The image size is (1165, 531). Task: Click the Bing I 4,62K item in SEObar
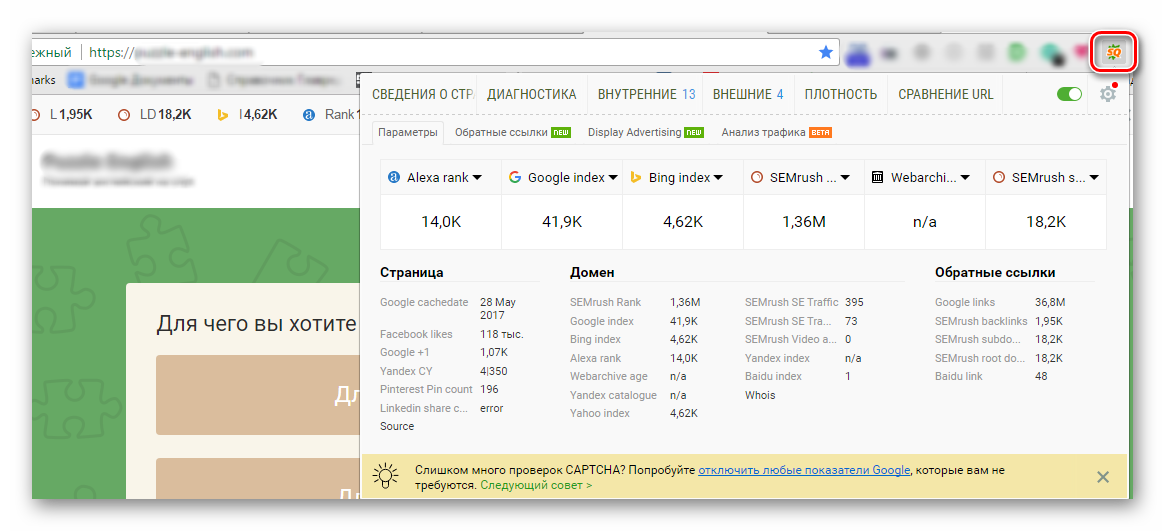point(247,114)
